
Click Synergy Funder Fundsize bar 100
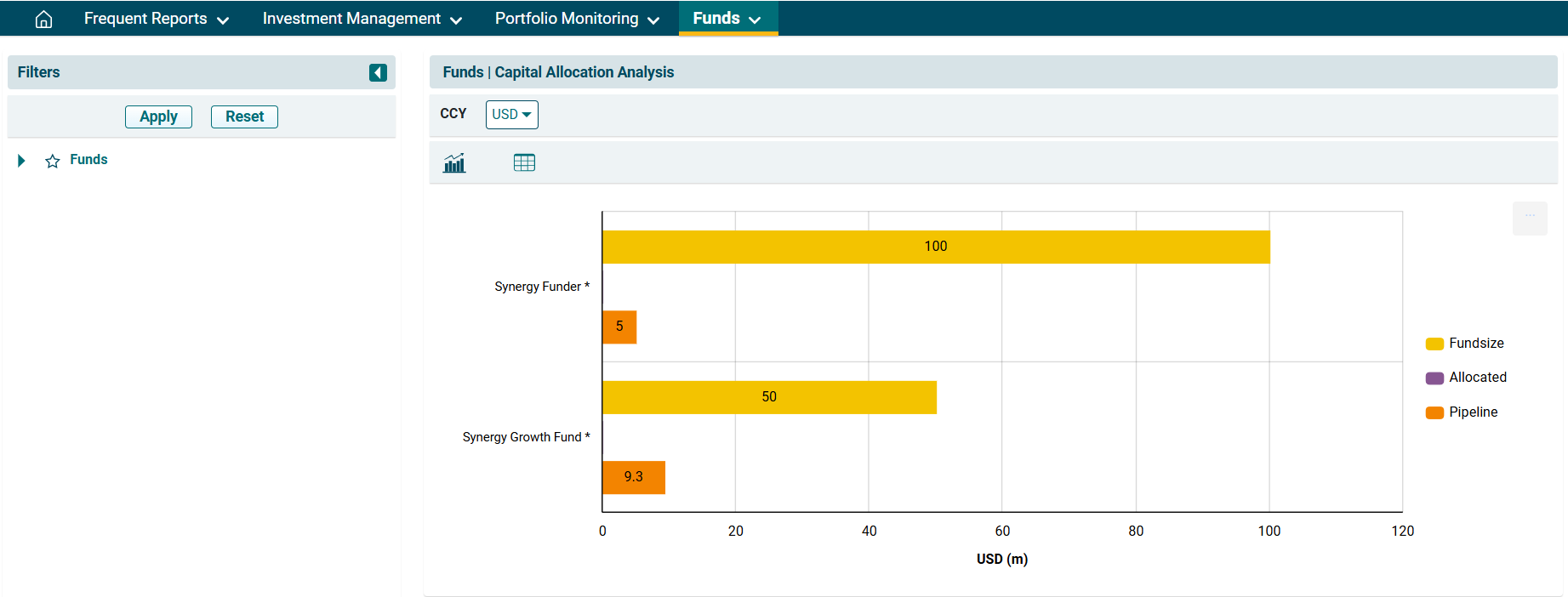pyautogui.click(x=935, y=247)
